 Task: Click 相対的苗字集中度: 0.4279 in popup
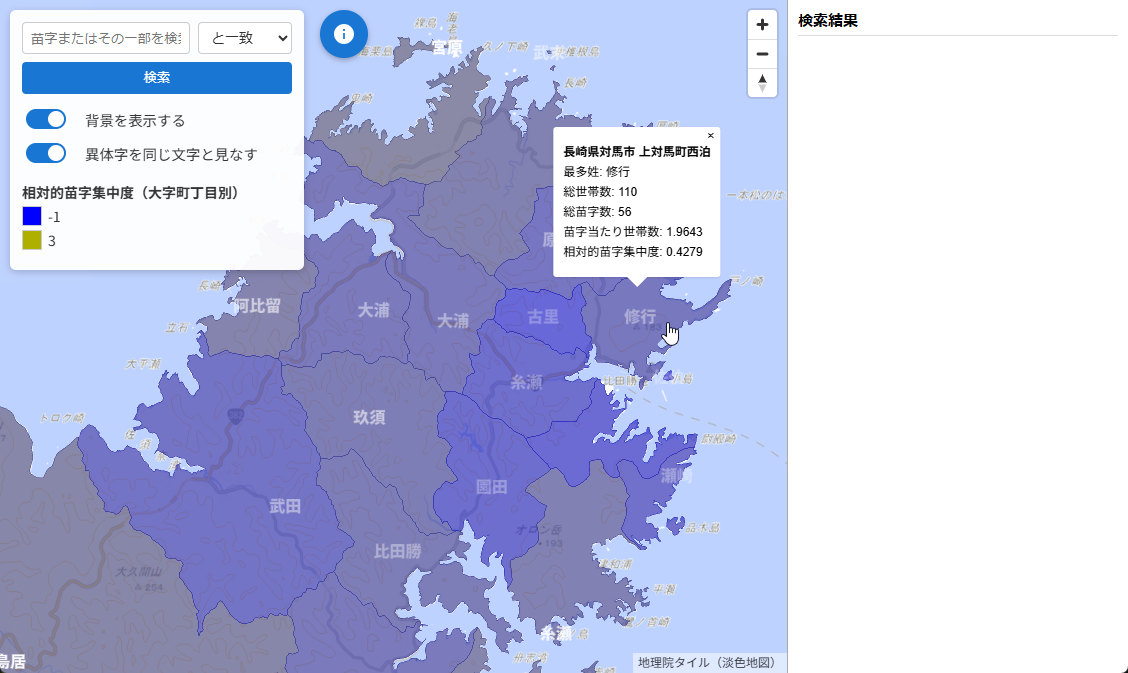point(633,252)
